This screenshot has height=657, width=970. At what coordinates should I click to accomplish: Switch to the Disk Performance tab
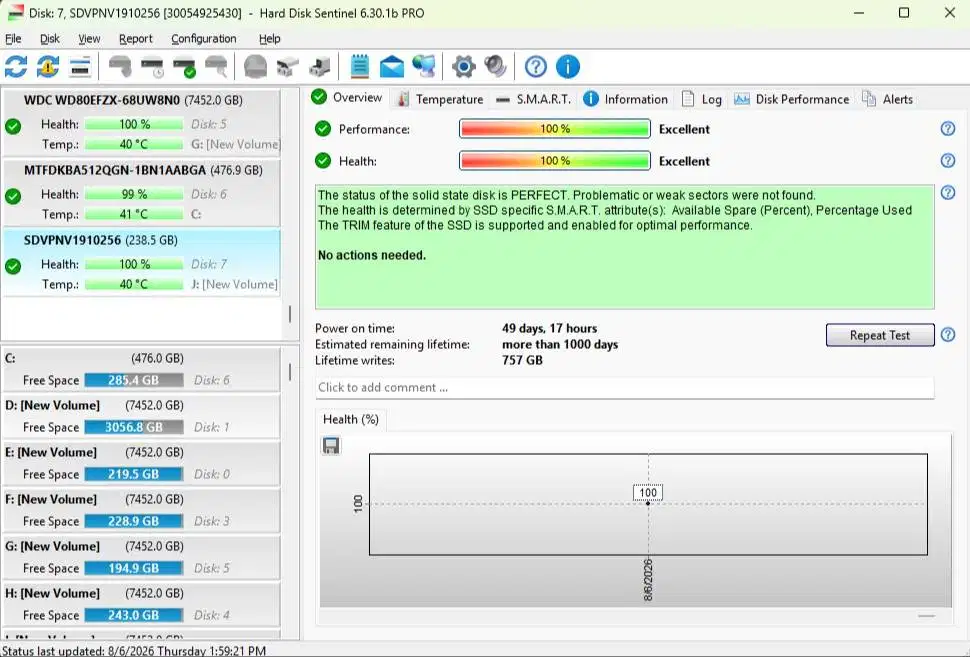tap(792, 99)
